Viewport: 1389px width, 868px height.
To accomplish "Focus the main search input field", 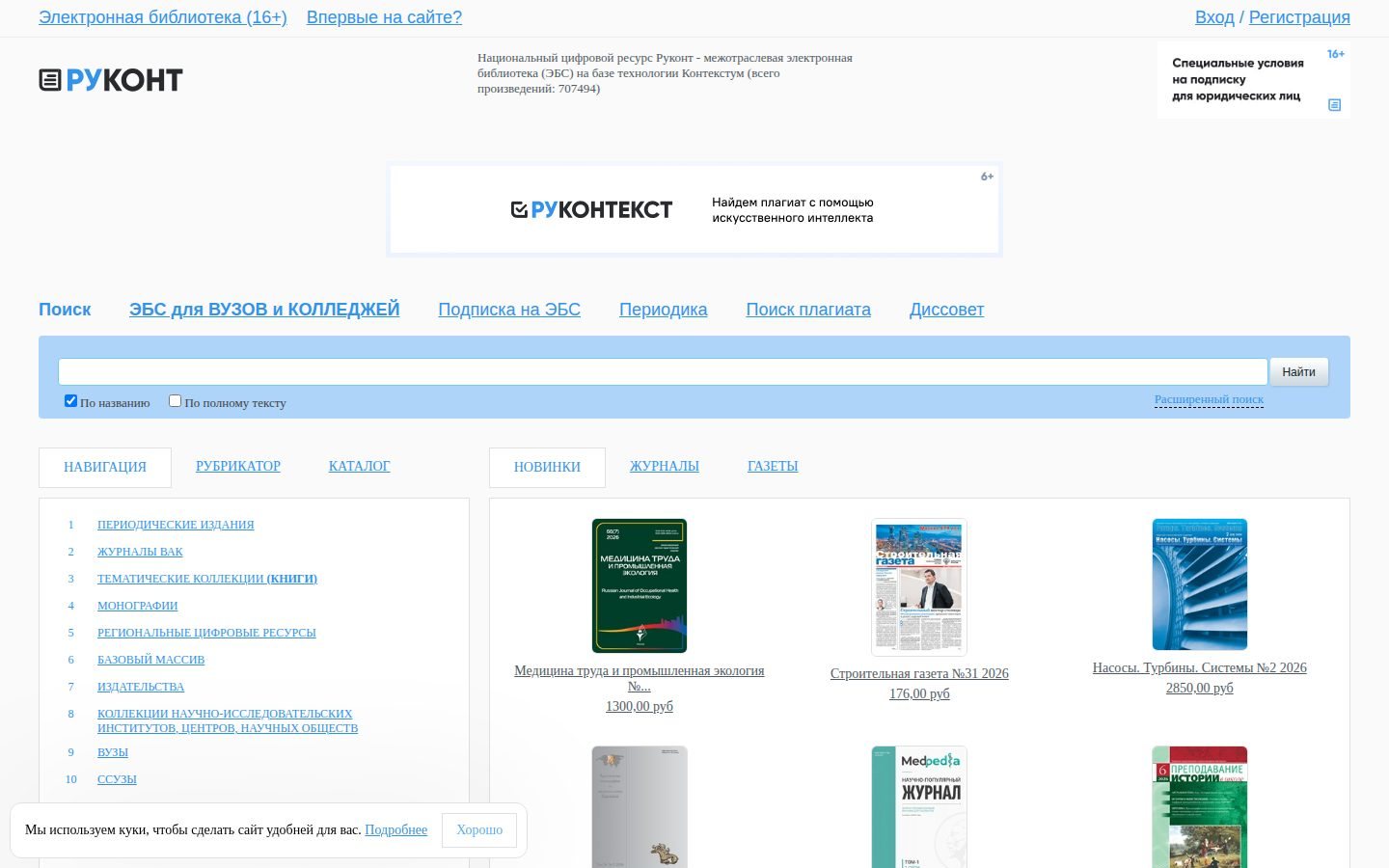I will pyautogui.click(x=663, y=371).
